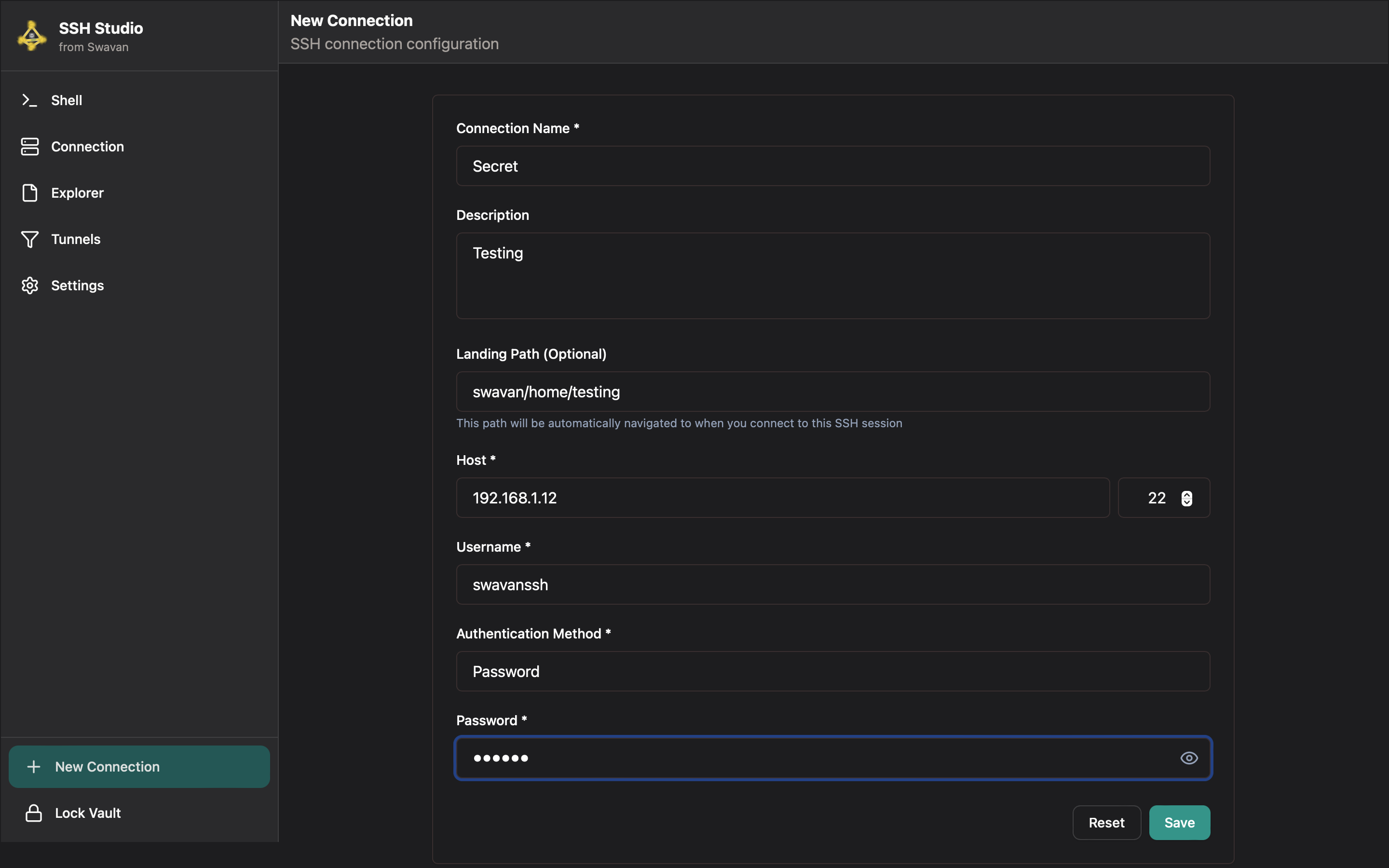Reset the connection form
The image size is (1389, 868).
pos(1105,822)
